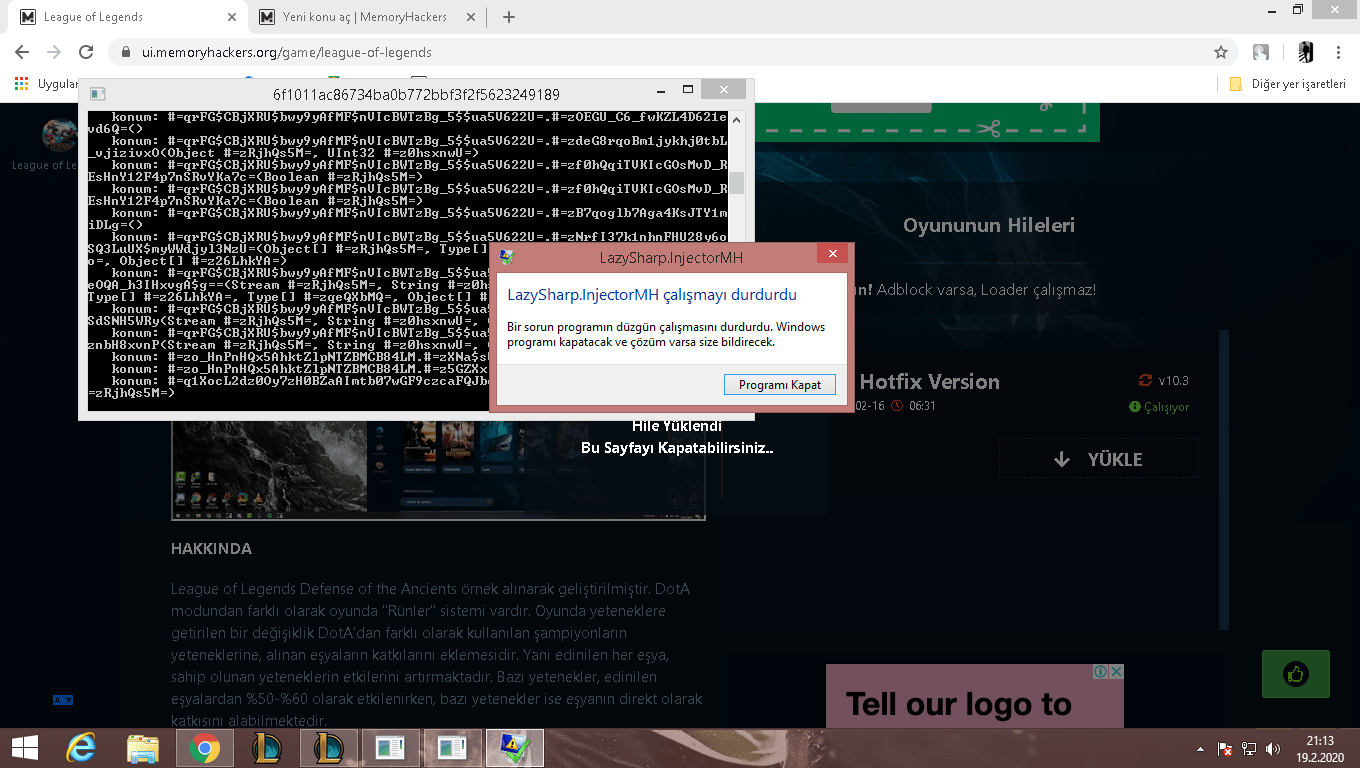Open the Chrome three-dot menu

[x=1339, y=52]
